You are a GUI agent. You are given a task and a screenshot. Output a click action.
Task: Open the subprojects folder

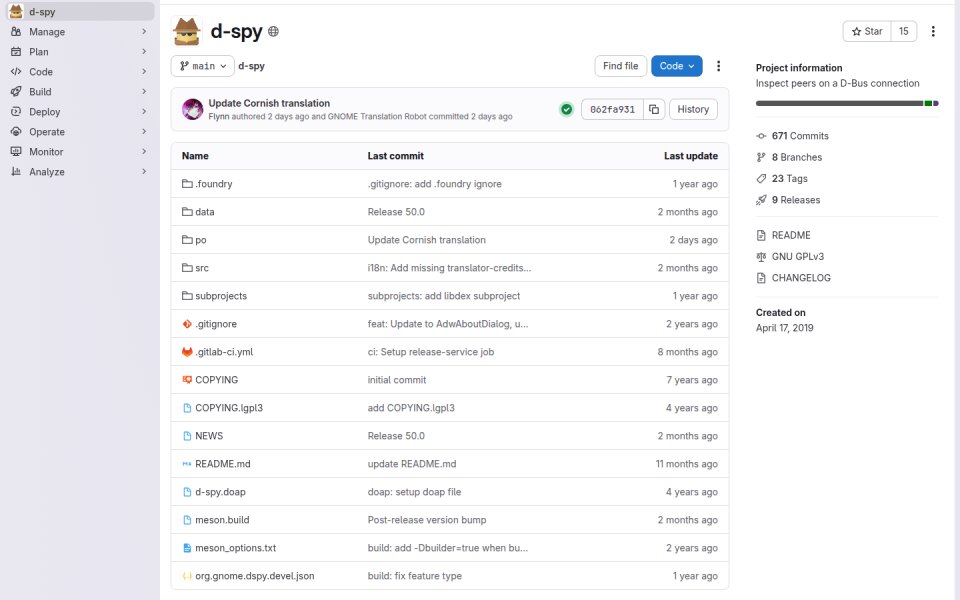(221, 296)
